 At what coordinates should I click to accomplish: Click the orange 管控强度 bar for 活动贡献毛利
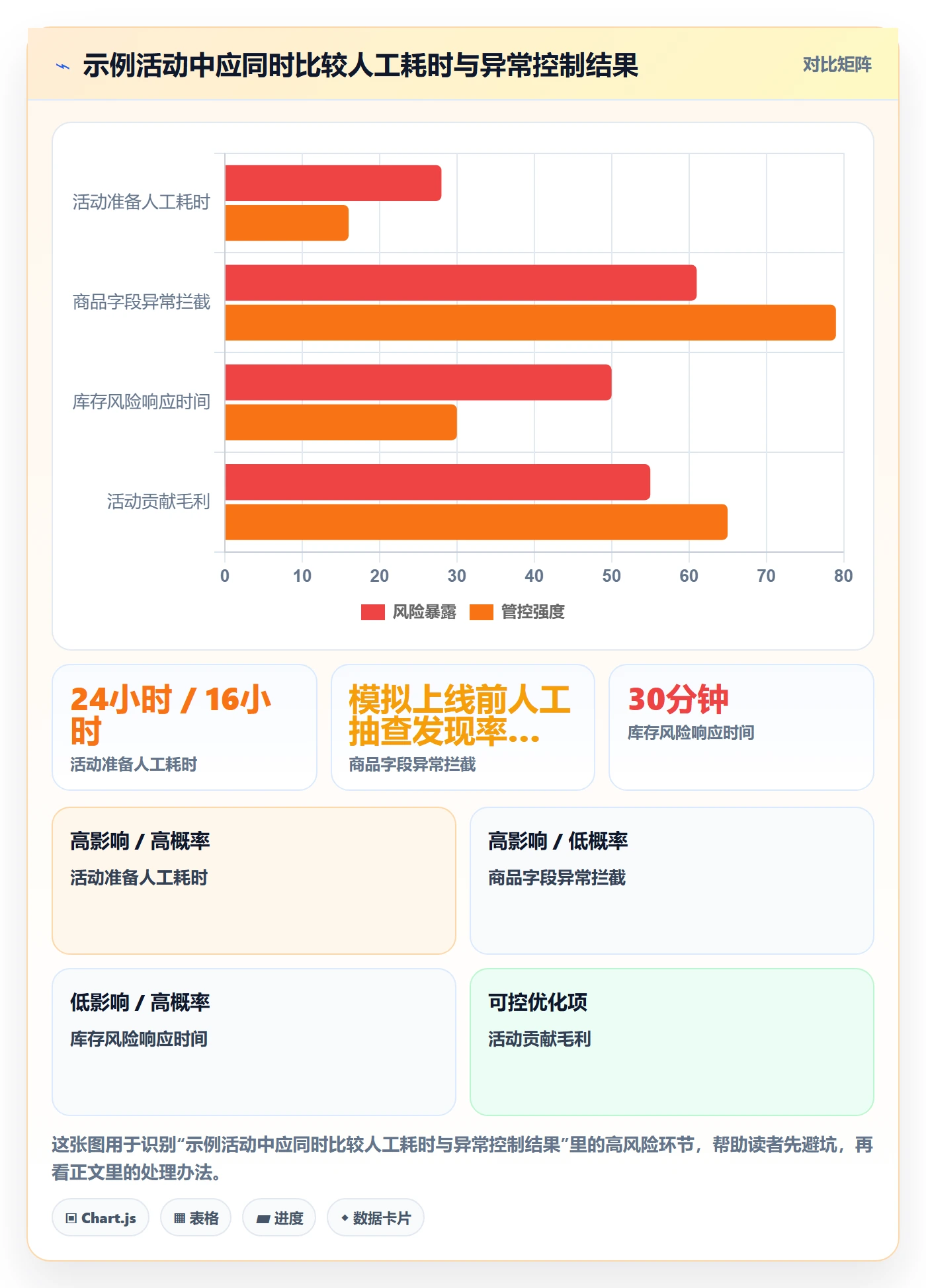(476, 522)
